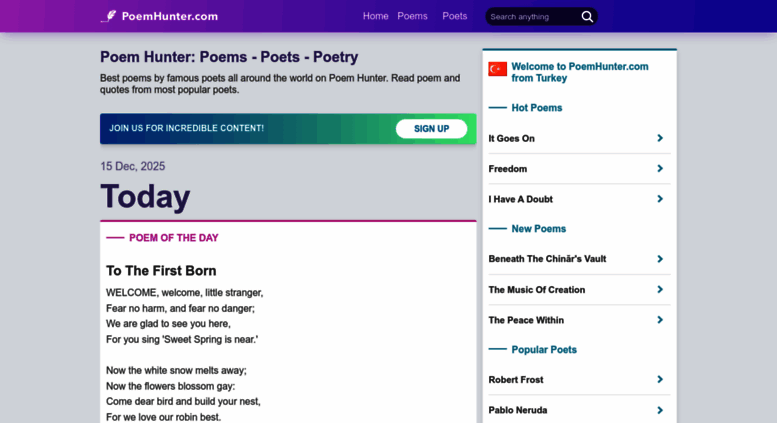777x423 pixels.
Task: Open the poem title To The First Born
Action: point(161,270)
